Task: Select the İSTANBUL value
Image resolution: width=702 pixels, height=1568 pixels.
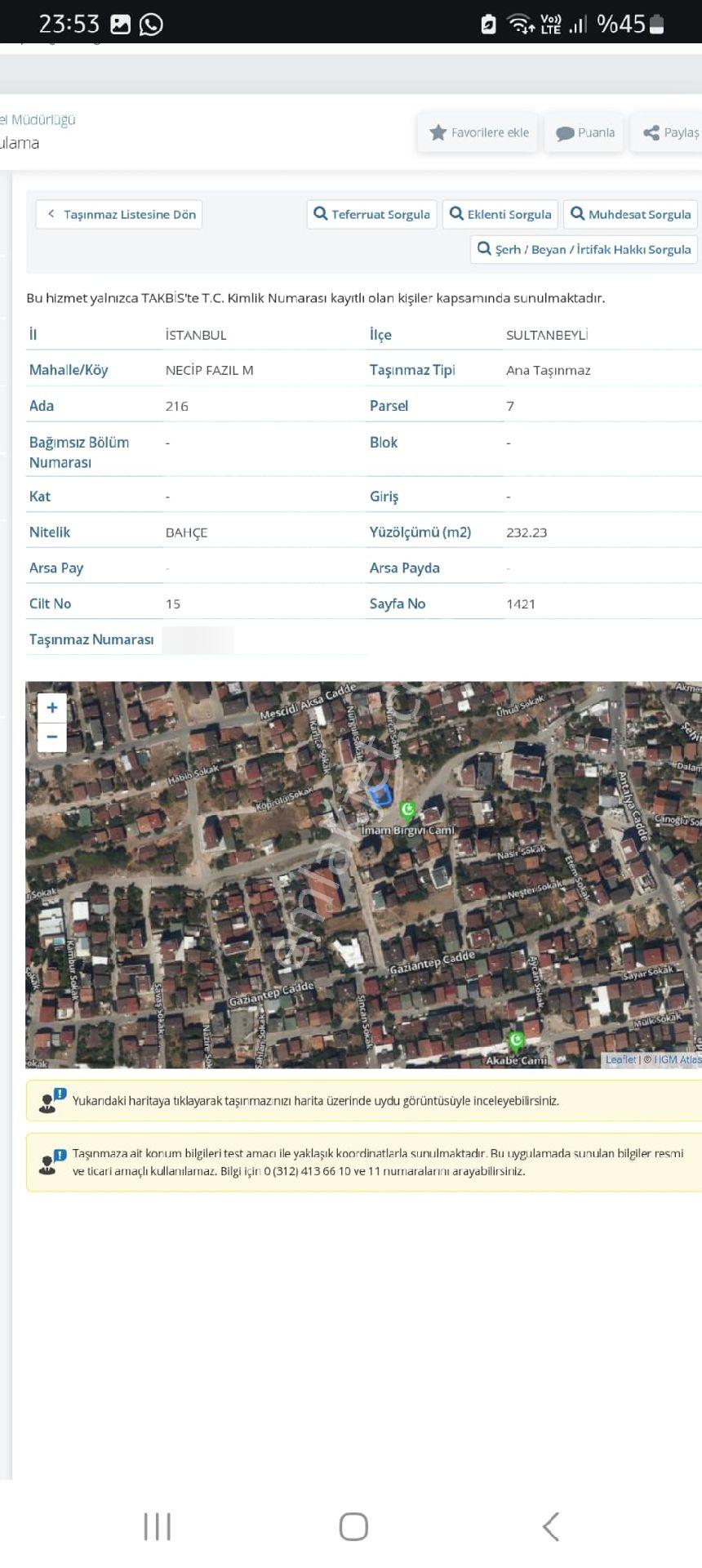Action: click(196, 335)
